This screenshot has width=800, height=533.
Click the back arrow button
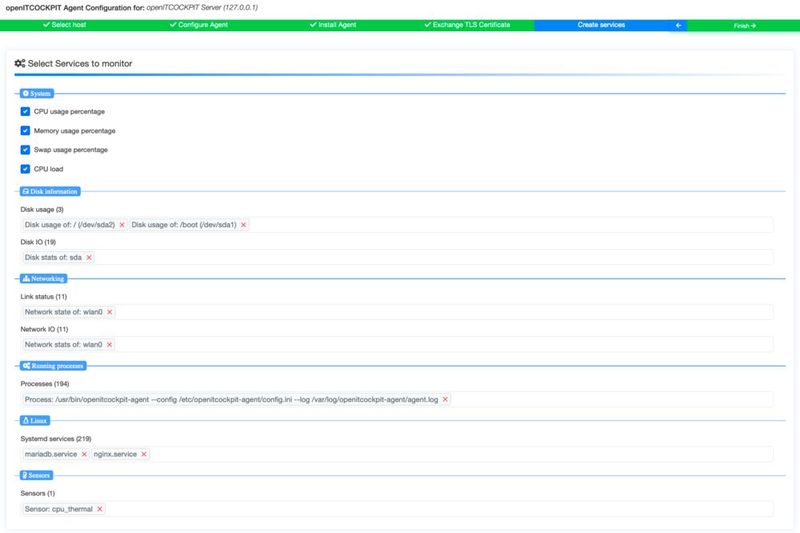point(679,26)
